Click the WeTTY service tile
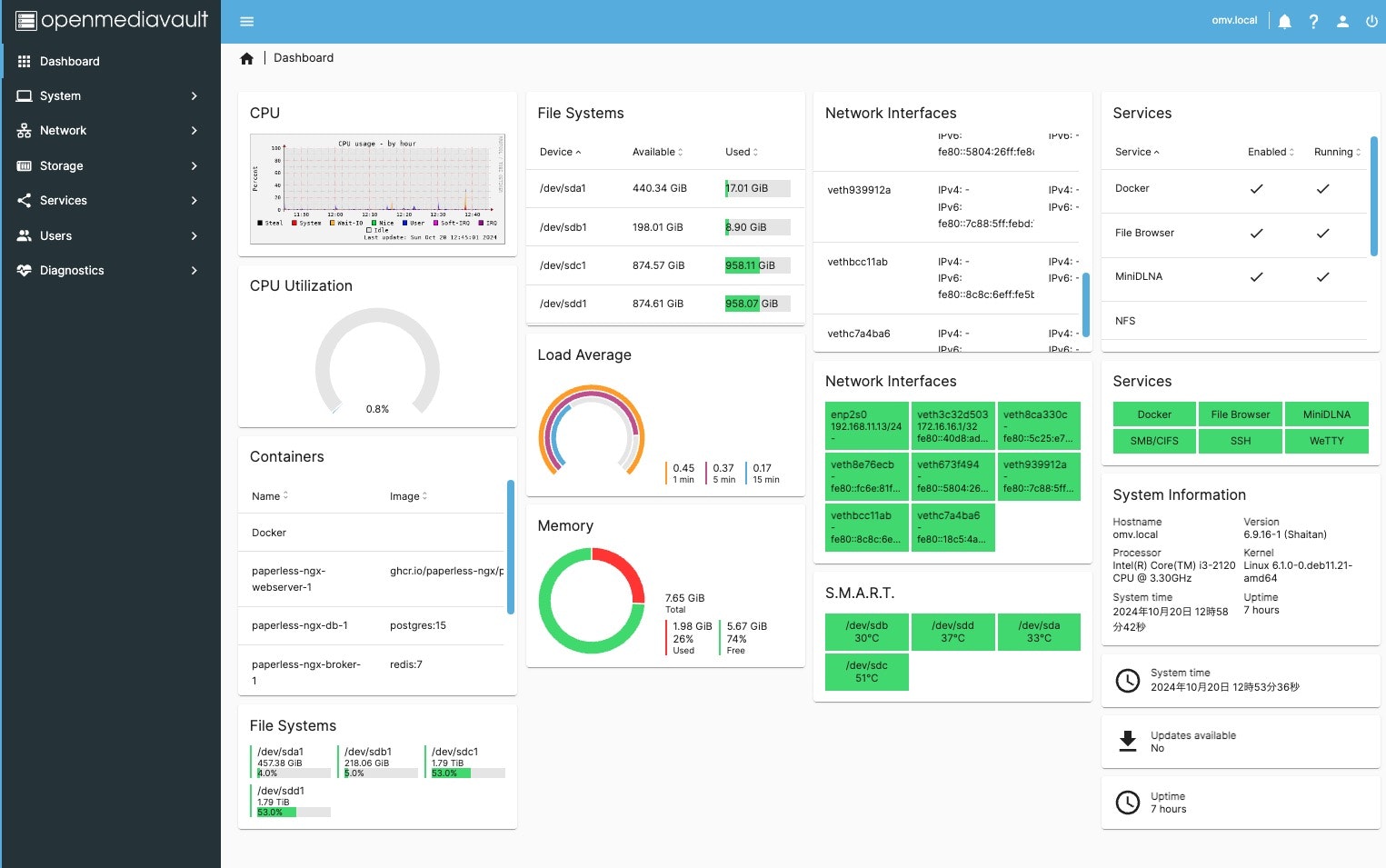 point(1326,441)
